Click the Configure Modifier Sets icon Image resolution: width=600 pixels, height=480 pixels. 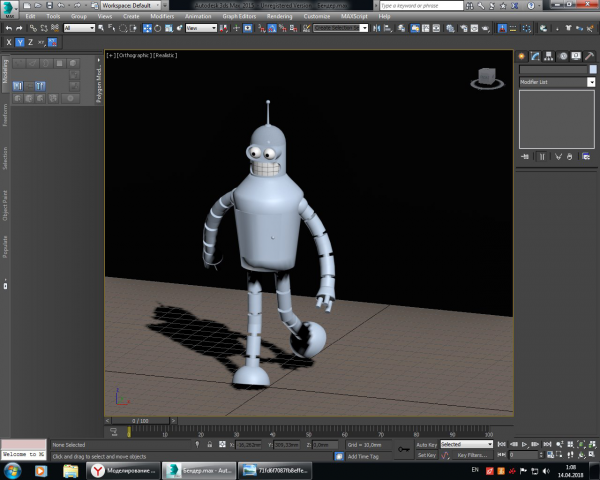click(x=586, y=157)
